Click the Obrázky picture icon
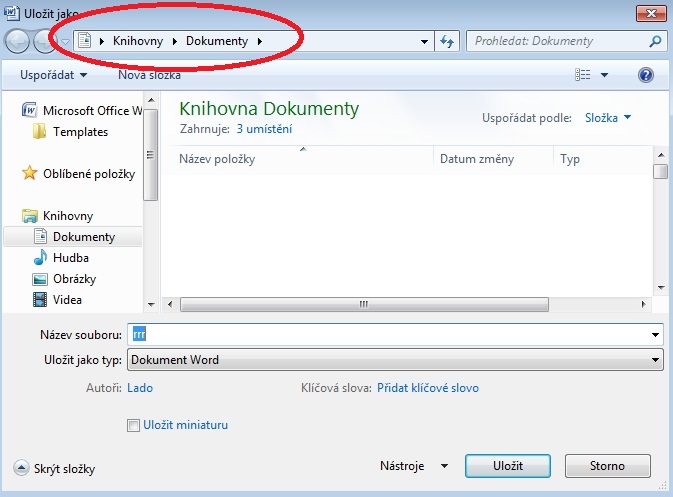 40,279
